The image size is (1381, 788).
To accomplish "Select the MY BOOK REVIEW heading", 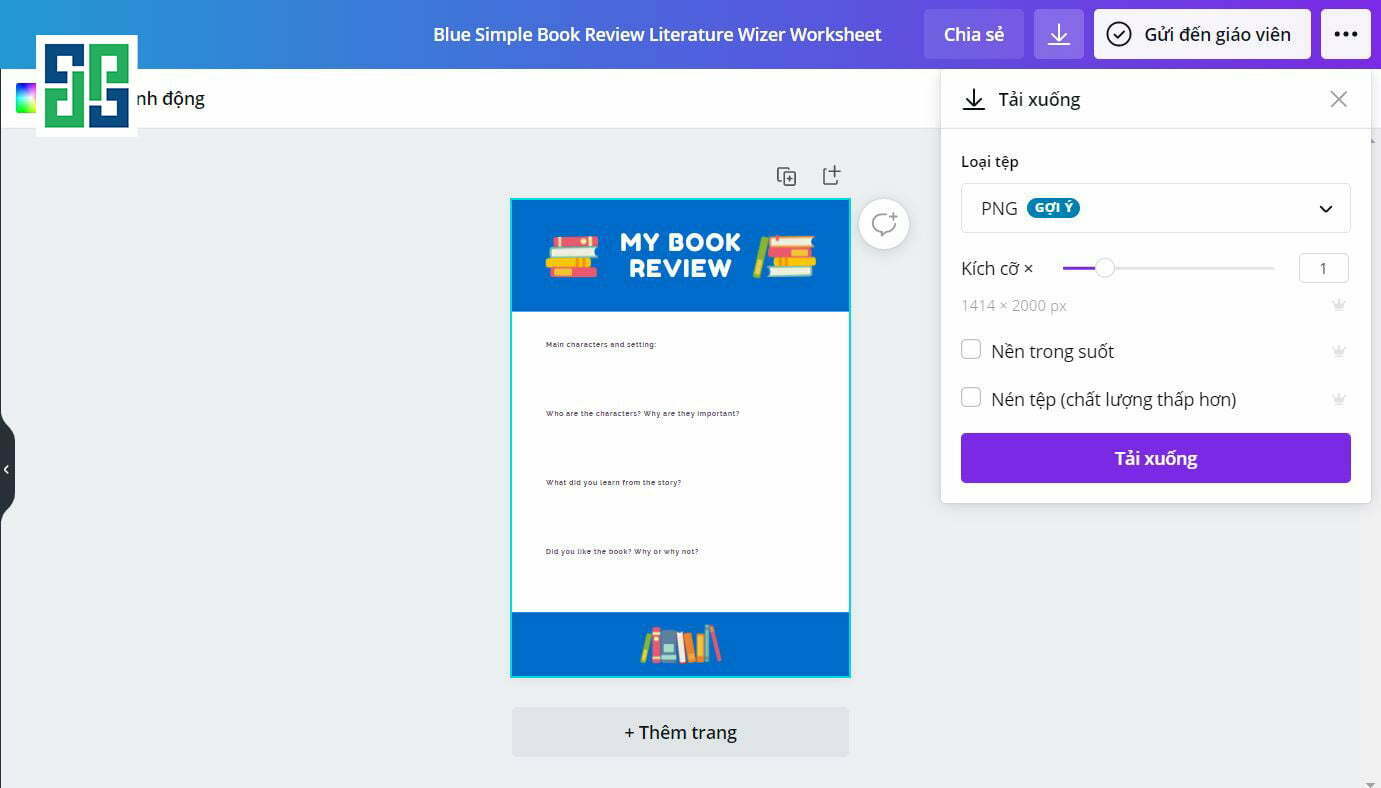I will point(680,255).
